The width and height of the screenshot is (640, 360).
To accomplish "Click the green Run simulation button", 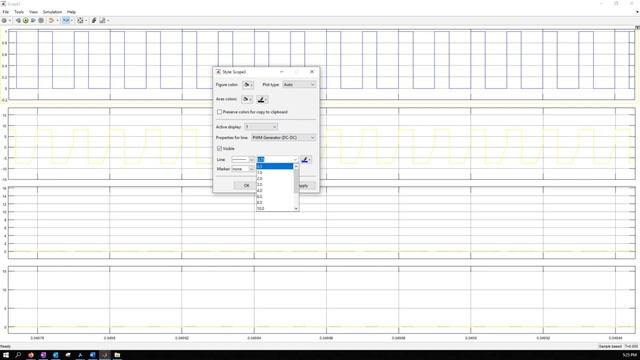I will point(26,20).
